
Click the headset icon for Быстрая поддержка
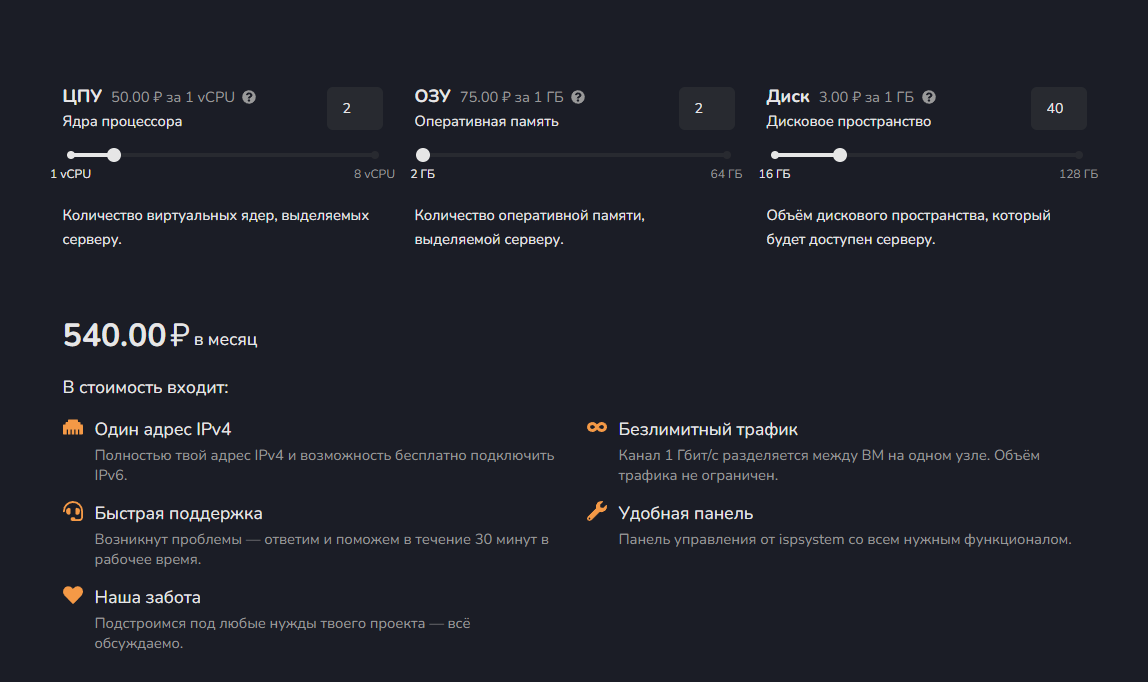point(73,513)
